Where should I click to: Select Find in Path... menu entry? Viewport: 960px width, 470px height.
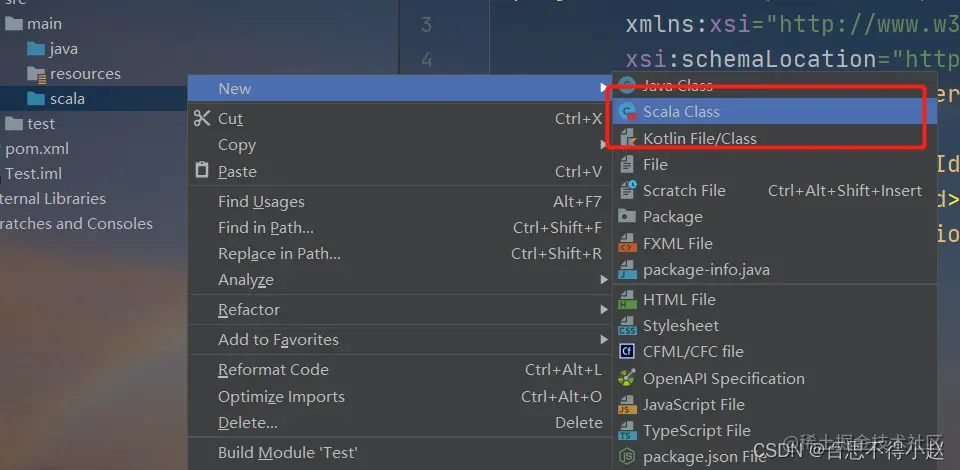[x=400, y=228]
